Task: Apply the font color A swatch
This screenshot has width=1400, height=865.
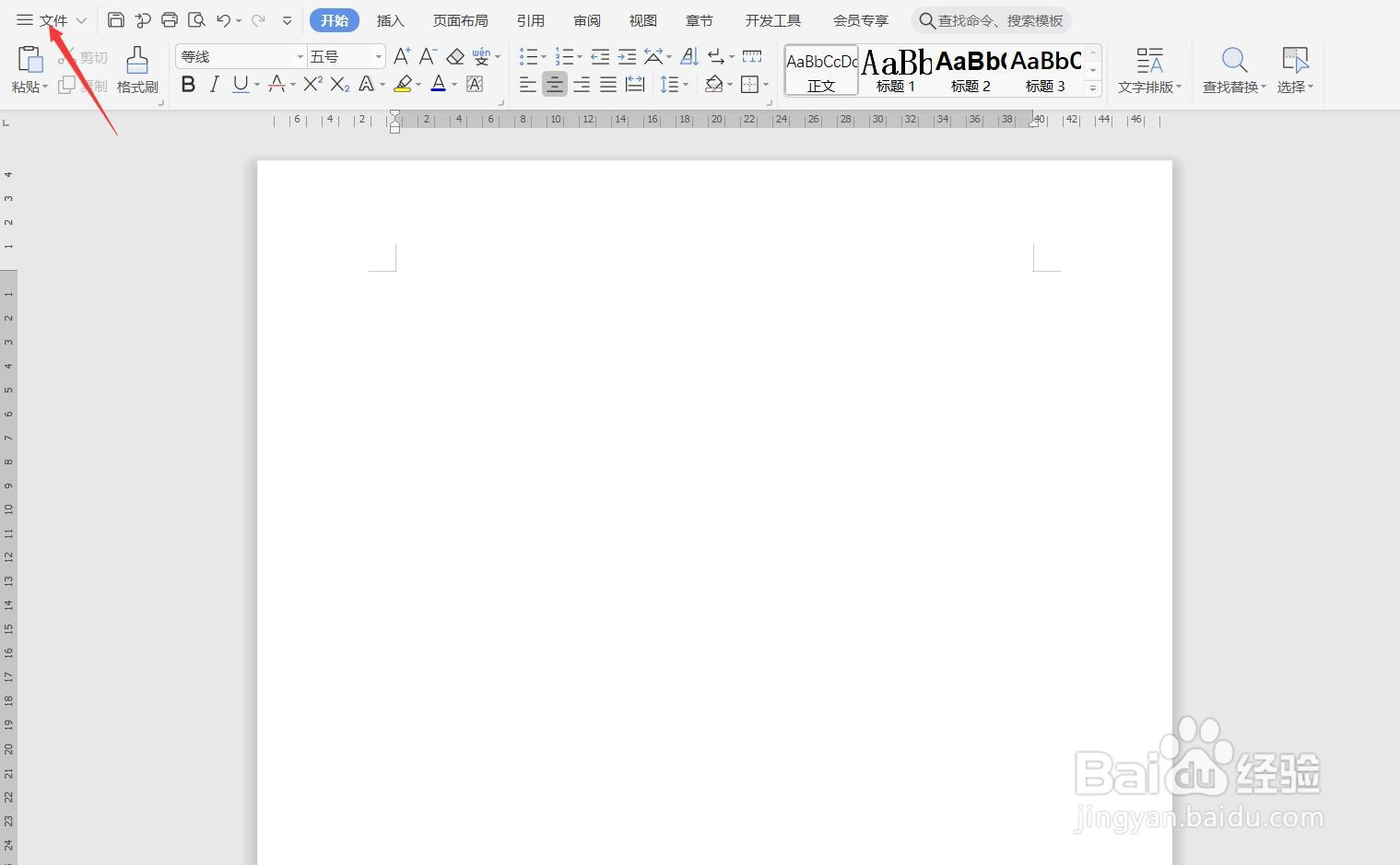Action: click(439, 85)
